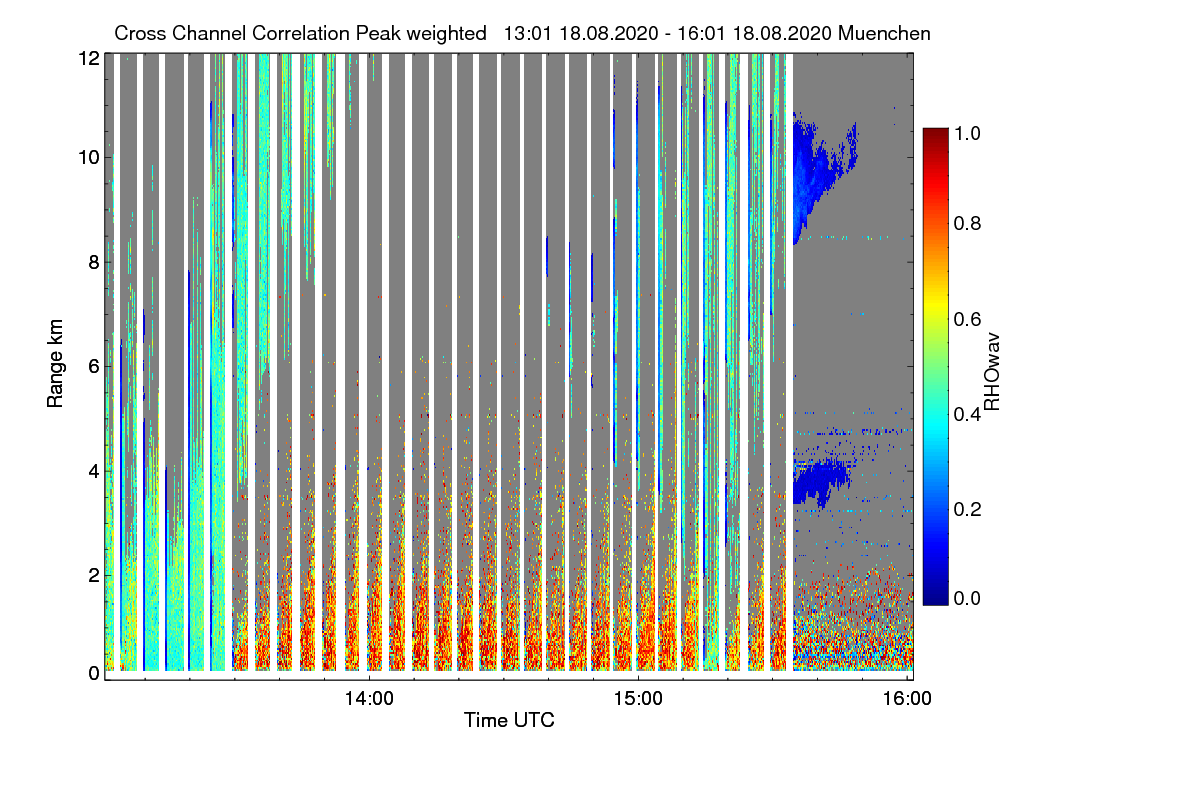
Task: Click the y-axis label 'Range km'
Action: point(56,364)
